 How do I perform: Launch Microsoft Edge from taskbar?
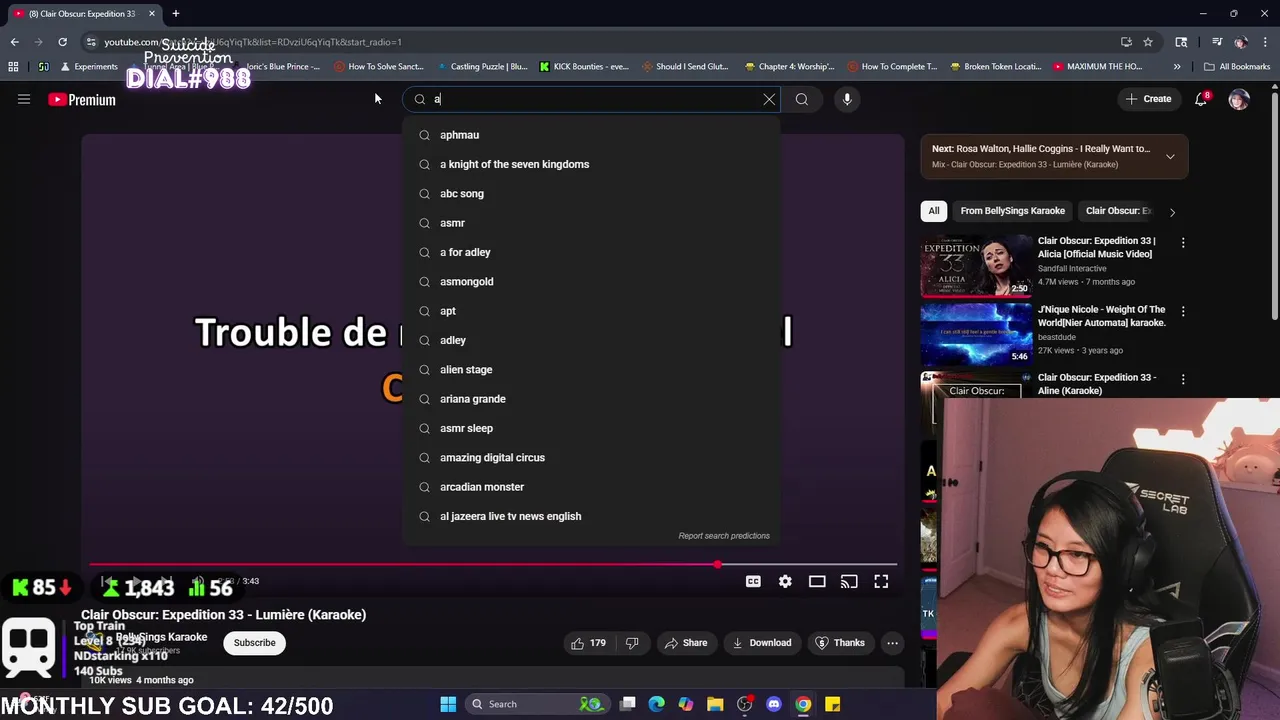(x=657, y=704)
